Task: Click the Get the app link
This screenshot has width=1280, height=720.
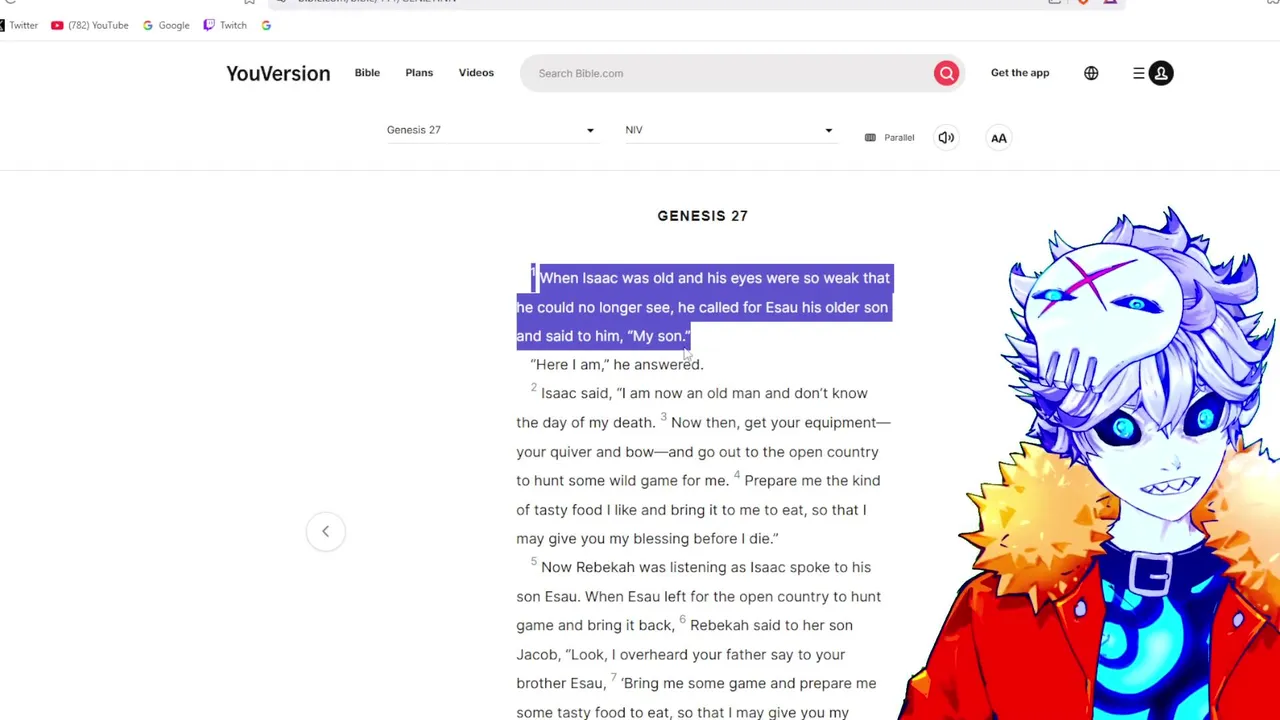Action: (1020, 73)
